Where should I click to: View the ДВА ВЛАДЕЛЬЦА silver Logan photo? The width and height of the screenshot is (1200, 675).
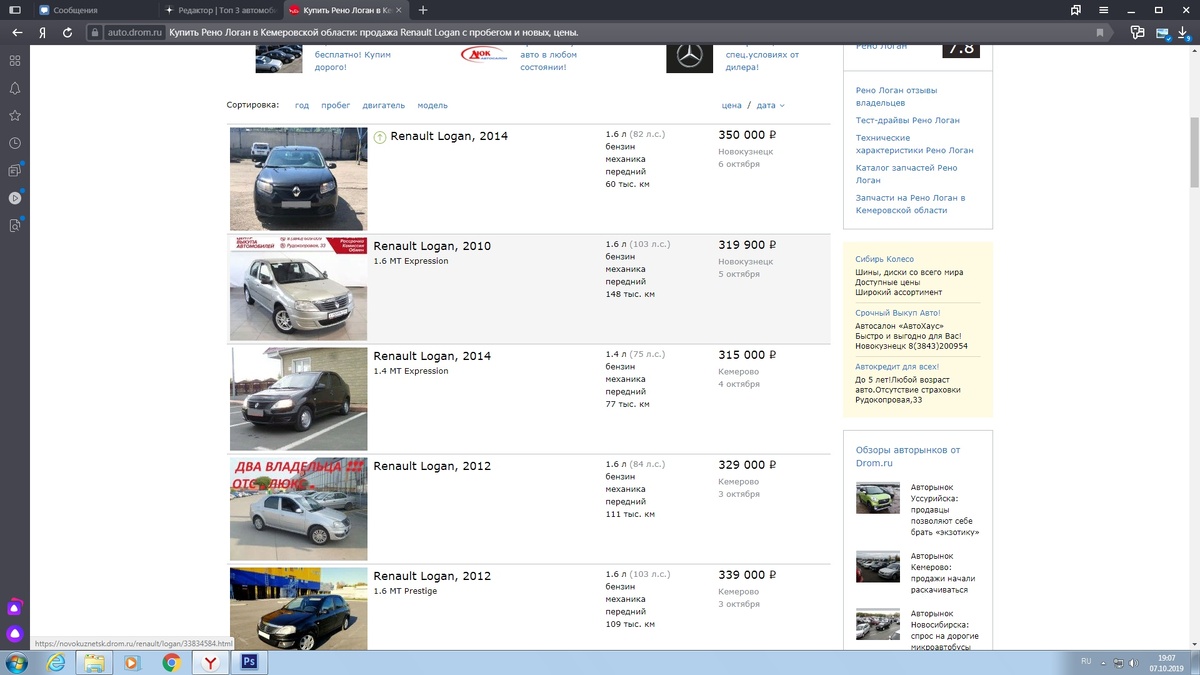pyautogui.click(x=298, y=509)
